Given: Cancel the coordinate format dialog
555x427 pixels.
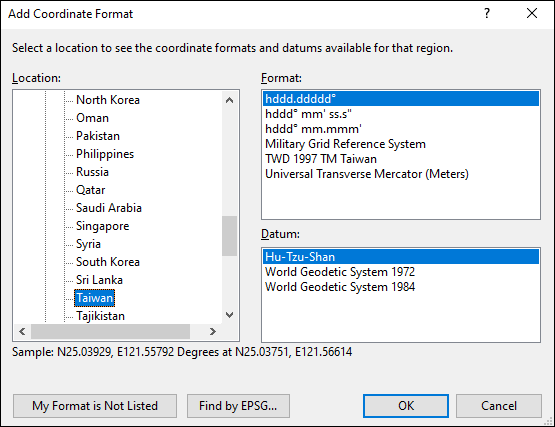Looking at the screenshot, I should point(499,406).
